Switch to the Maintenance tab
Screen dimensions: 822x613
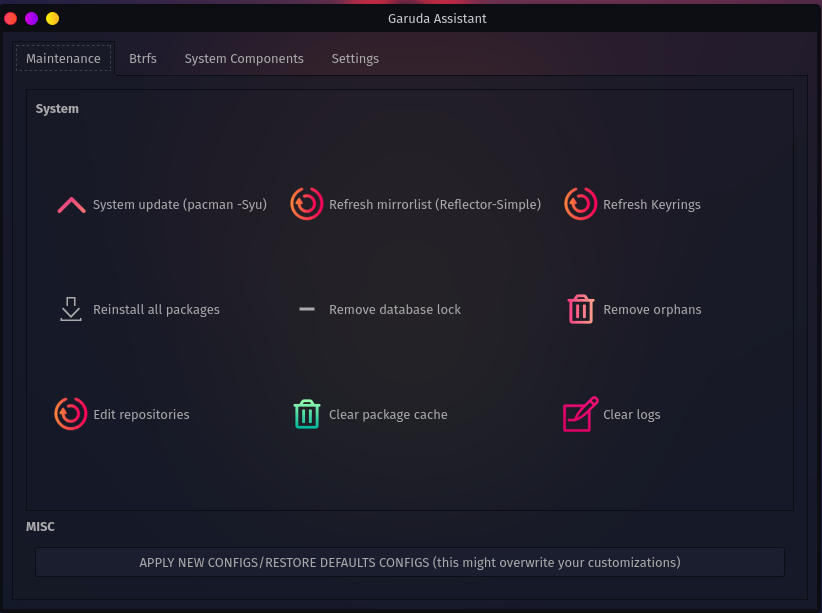[63, 58]
